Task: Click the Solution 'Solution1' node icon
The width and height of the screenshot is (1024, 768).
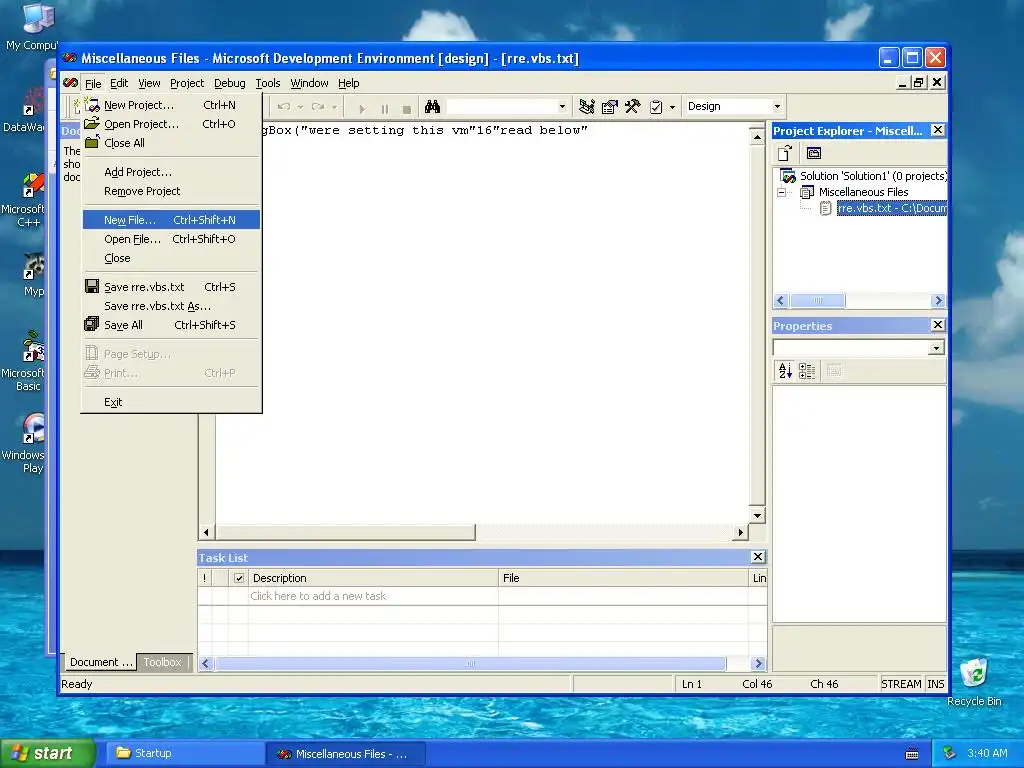Action: pos(789,176)
